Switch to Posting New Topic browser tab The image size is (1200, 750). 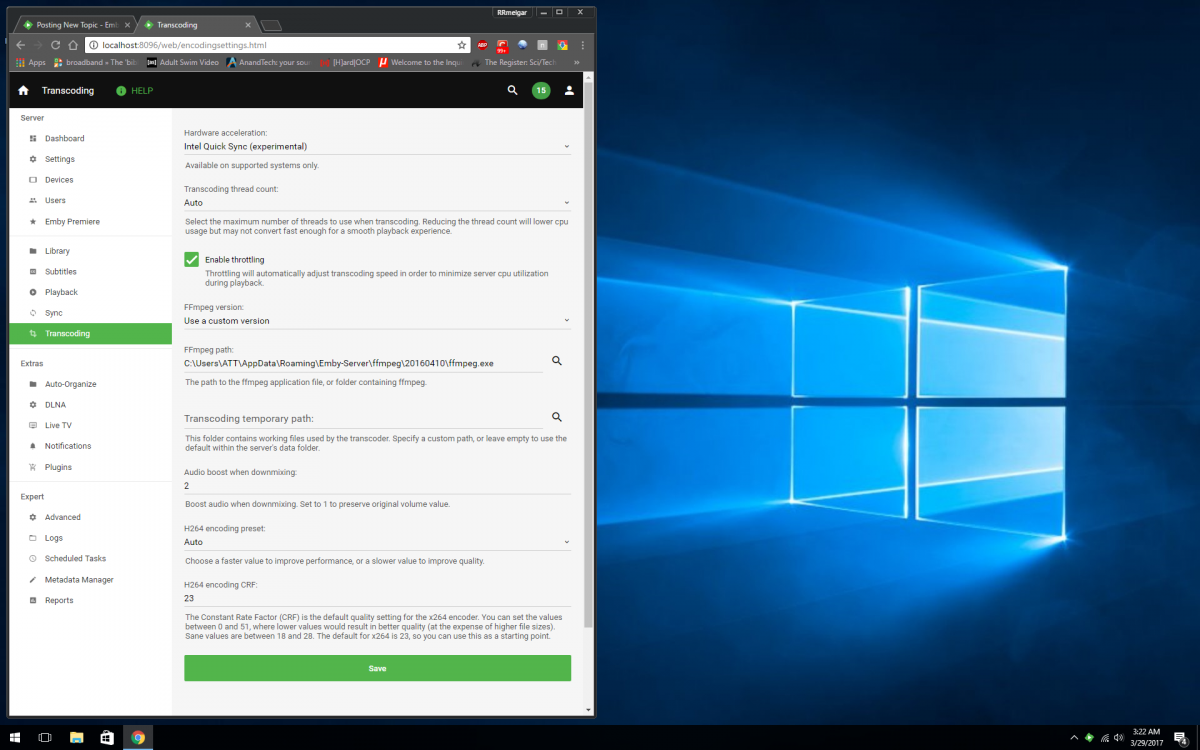tap(72, 24)
